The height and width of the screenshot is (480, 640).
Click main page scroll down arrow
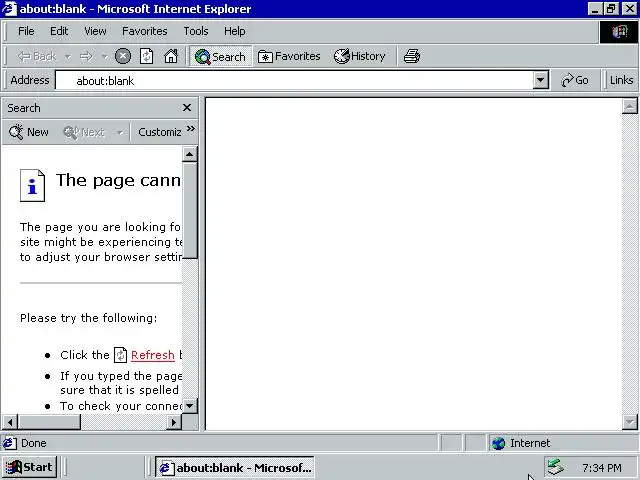629,422
